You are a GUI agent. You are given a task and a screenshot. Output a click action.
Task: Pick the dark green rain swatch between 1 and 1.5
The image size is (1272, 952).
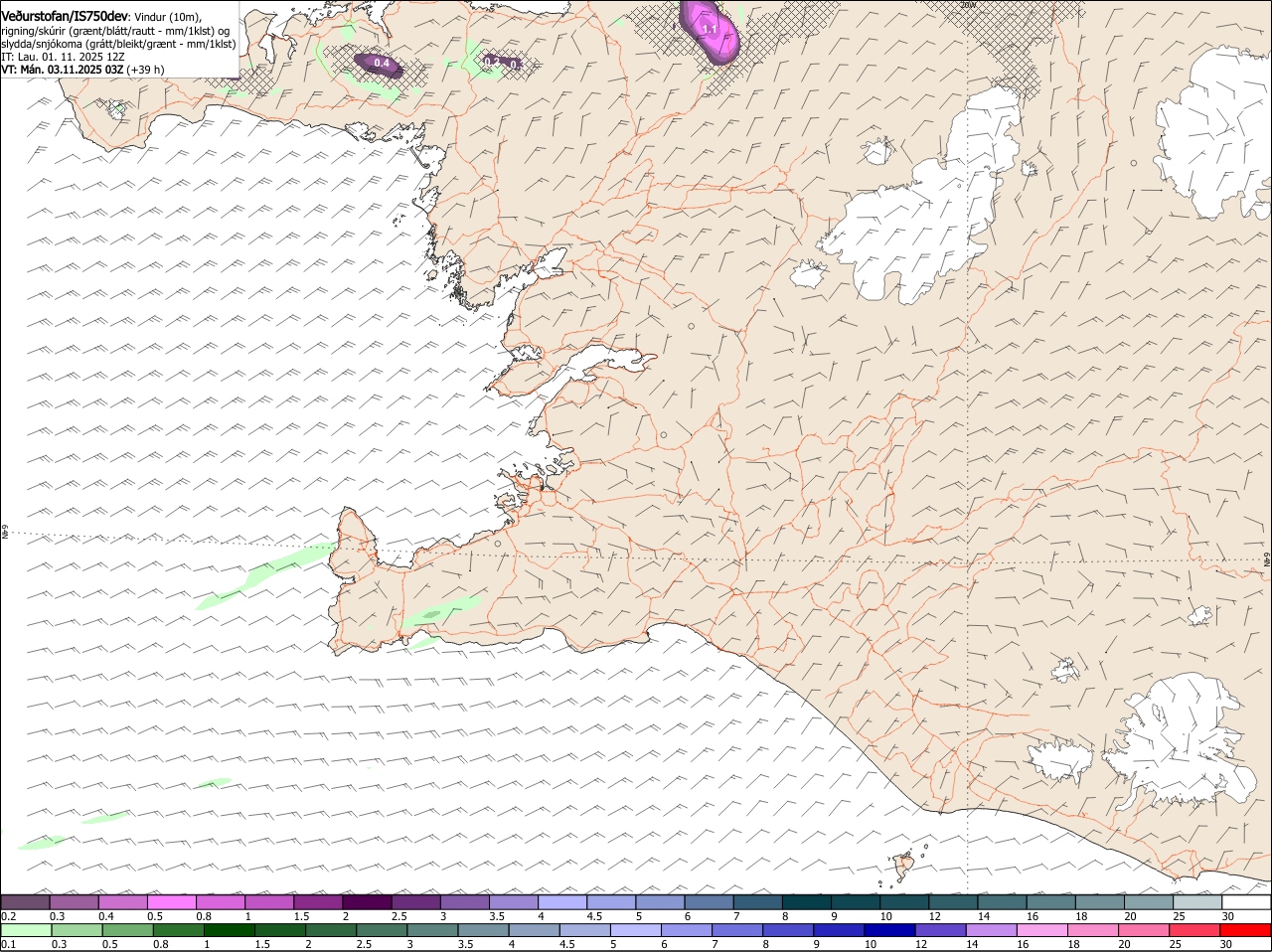[229, 930]
